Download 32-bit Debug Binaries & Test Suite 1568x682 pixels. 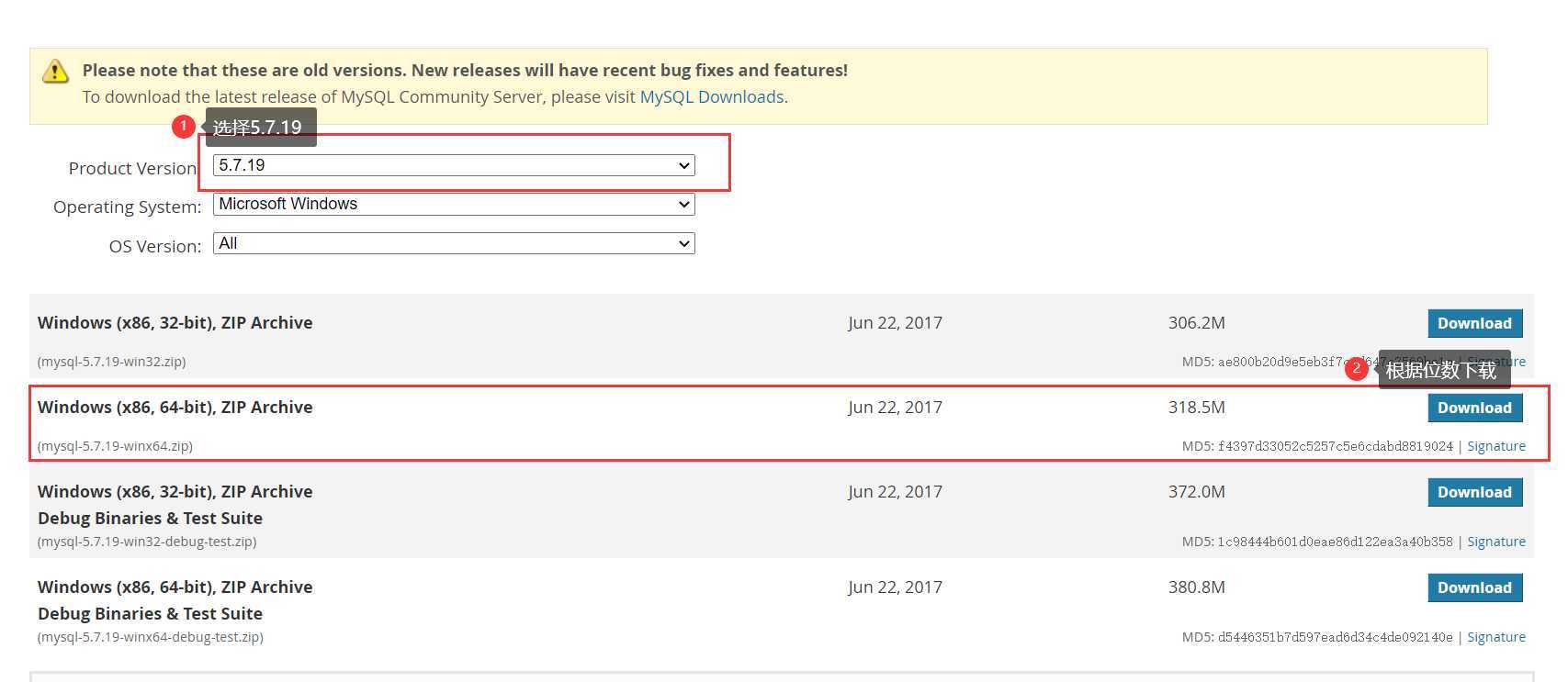pyautogui.click(x=1475, y=492)
